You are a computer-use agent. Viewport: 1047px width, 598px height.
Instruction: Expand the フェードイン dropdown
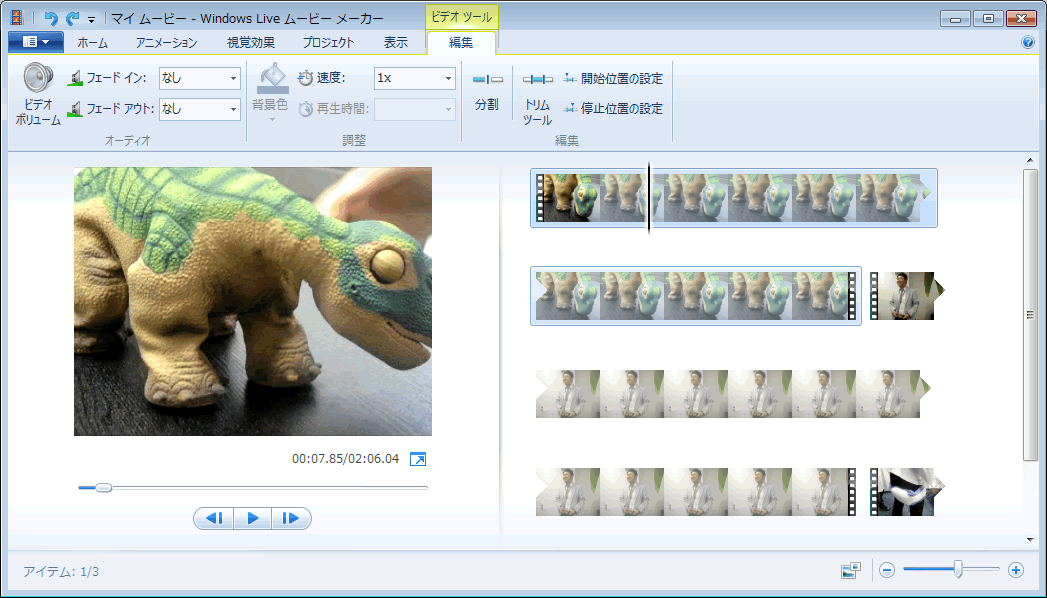(234, 78)
